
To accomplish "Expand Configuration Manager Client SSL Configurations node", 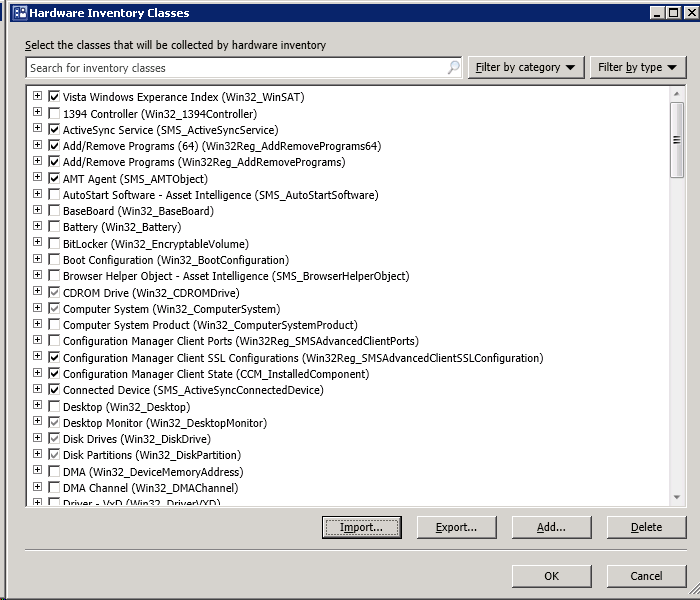I will pyautogui.click(x=38, y=356).
